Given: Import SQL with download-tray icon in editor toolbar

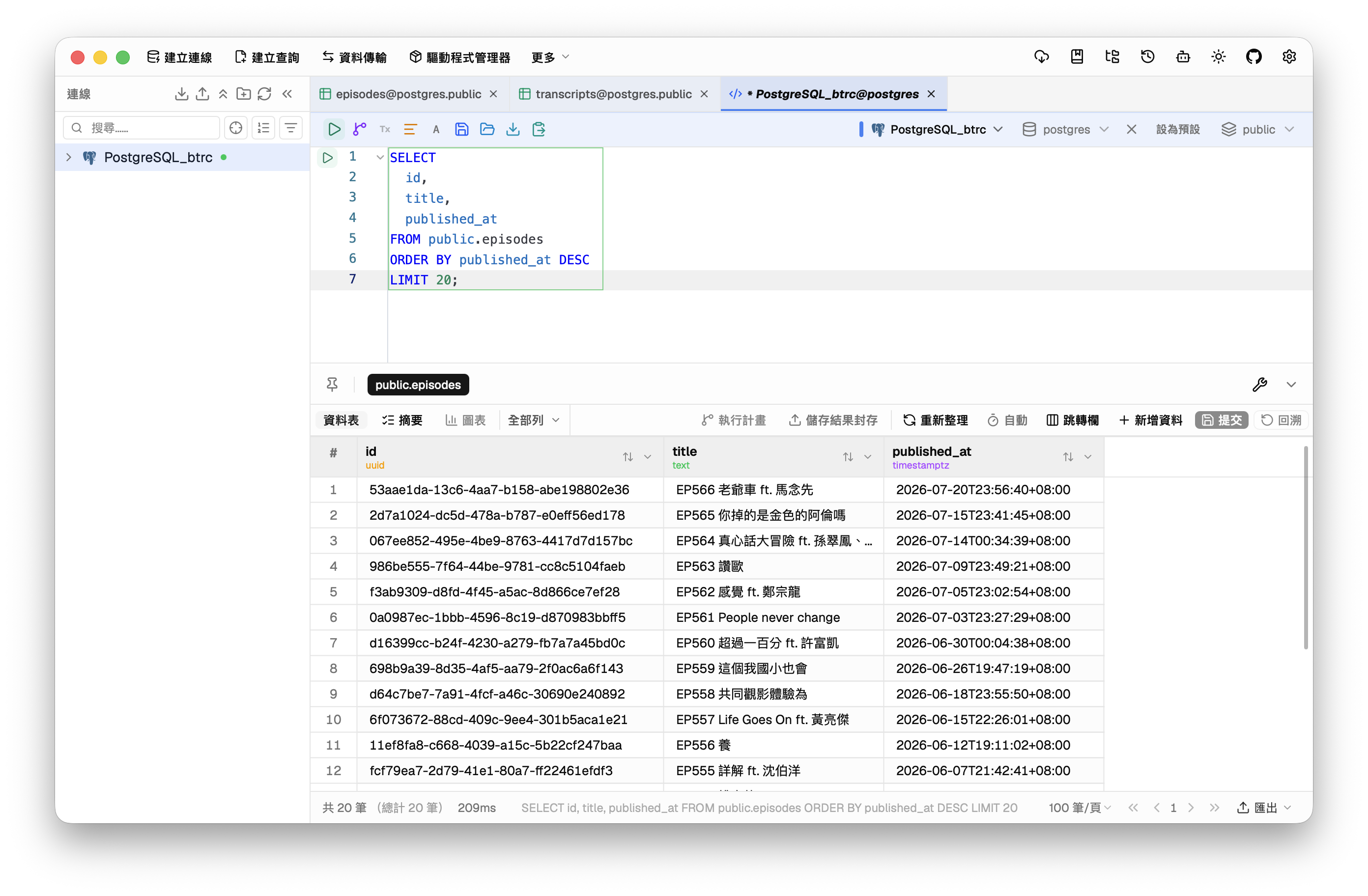Looking at the screenshot, I should [x=513, y=129].
